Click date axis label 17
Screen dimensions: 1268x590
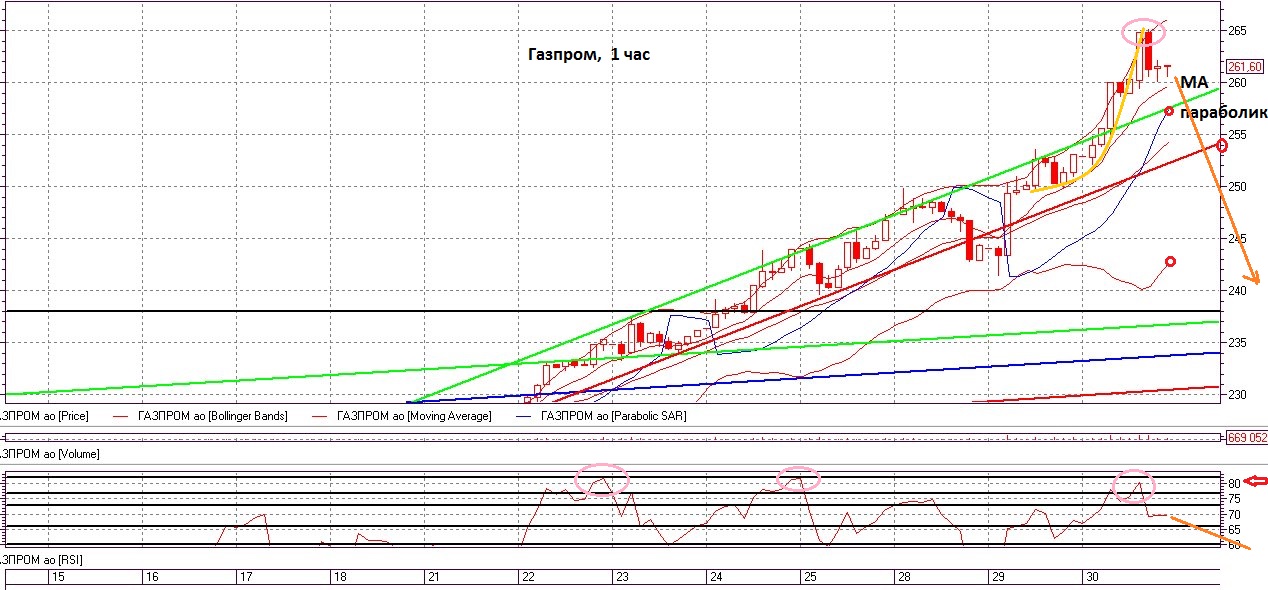245,577
